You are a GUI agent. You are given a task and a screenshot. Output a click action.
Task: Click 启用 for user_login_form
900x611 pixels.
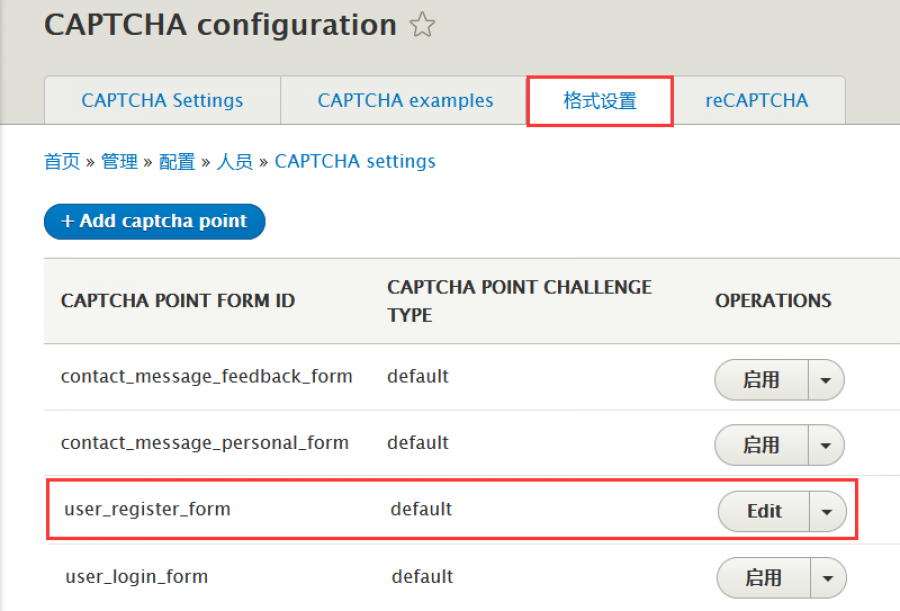pos(763,577)
